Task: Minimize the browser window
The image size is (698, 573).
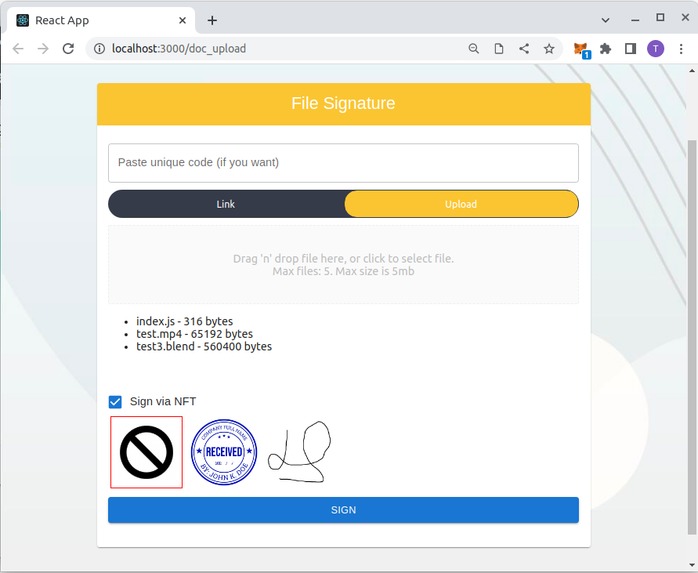Action: [x=635, y=20]
